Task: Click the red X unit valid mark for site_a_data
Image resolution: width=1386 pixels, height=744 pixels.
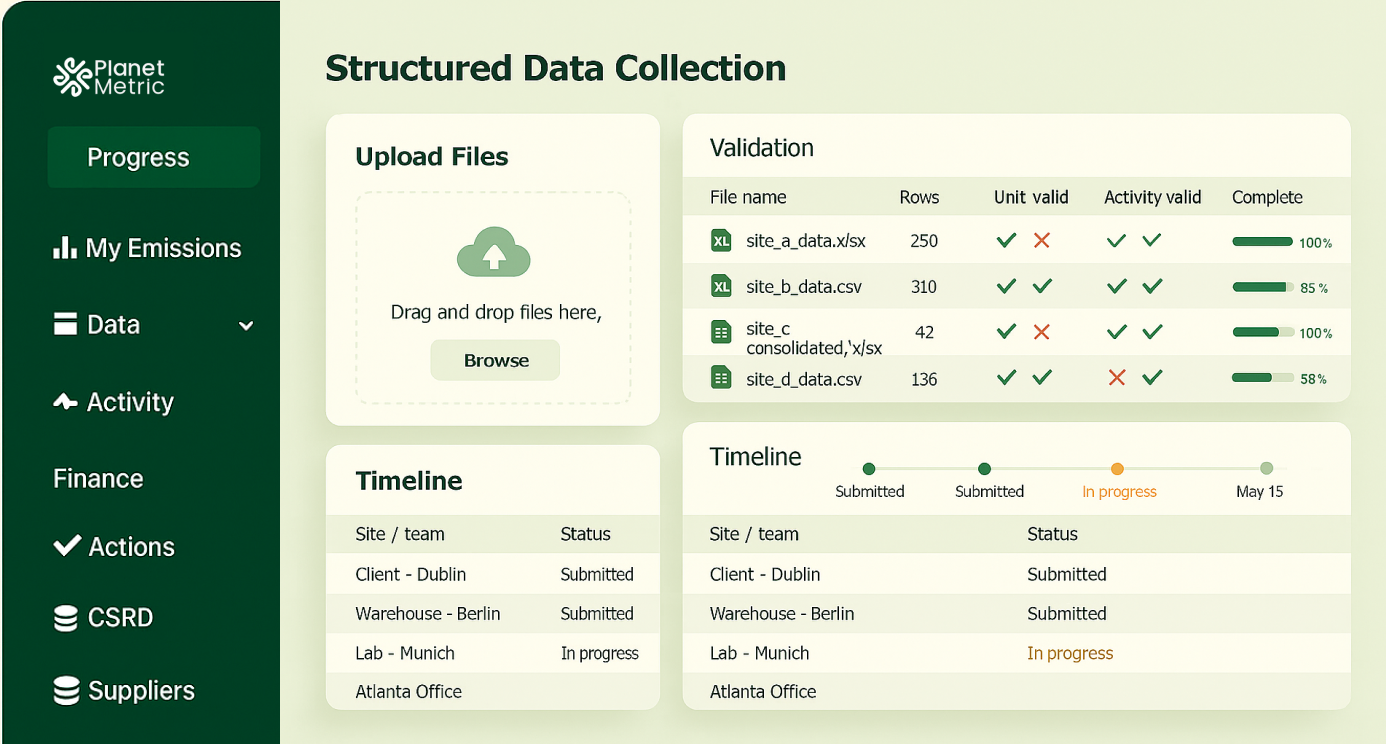Action: point(1042,241)
